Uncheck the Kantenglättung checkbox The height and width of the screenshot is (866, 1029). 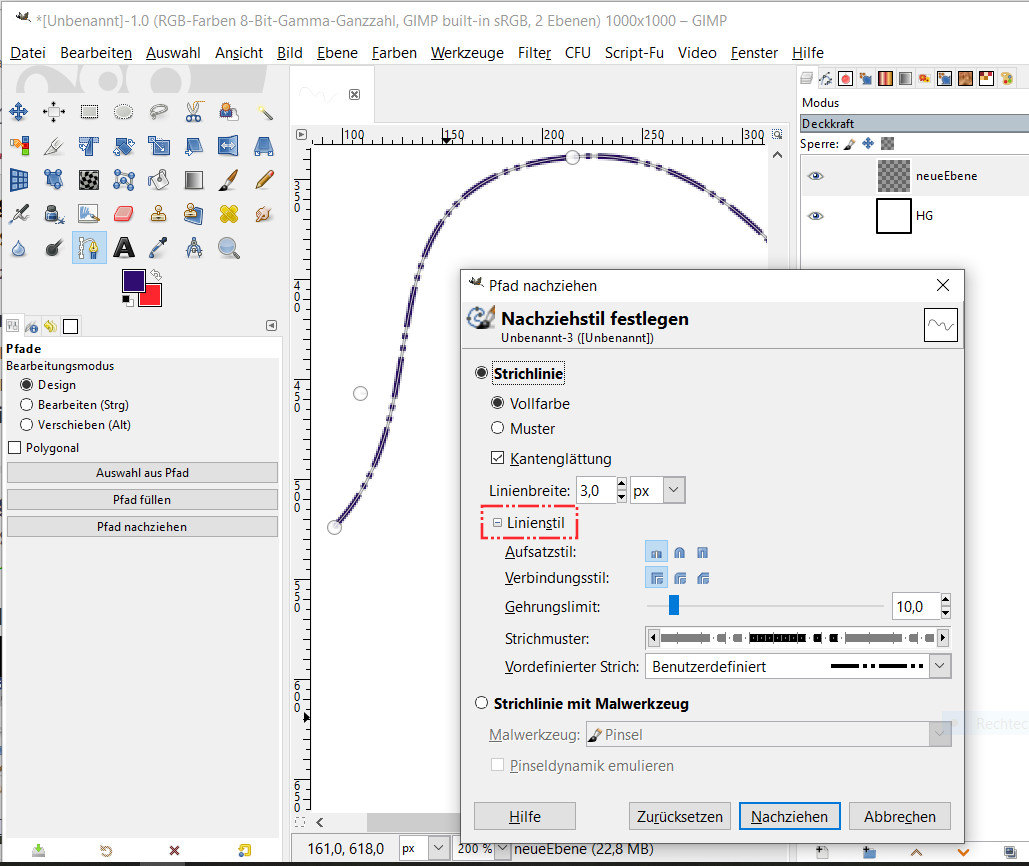[498, 459]
